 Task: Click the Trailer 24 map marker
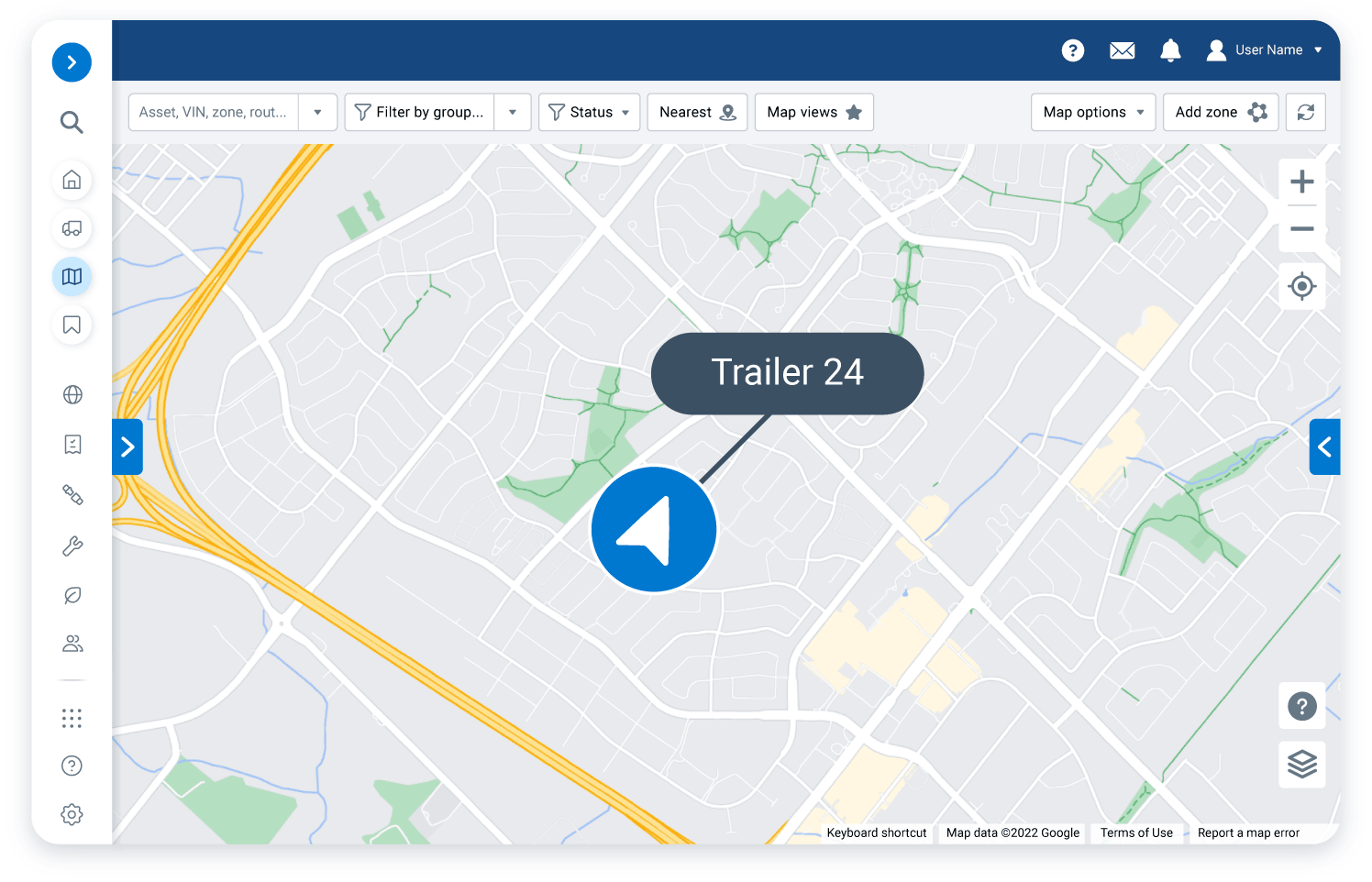(653, 529)
